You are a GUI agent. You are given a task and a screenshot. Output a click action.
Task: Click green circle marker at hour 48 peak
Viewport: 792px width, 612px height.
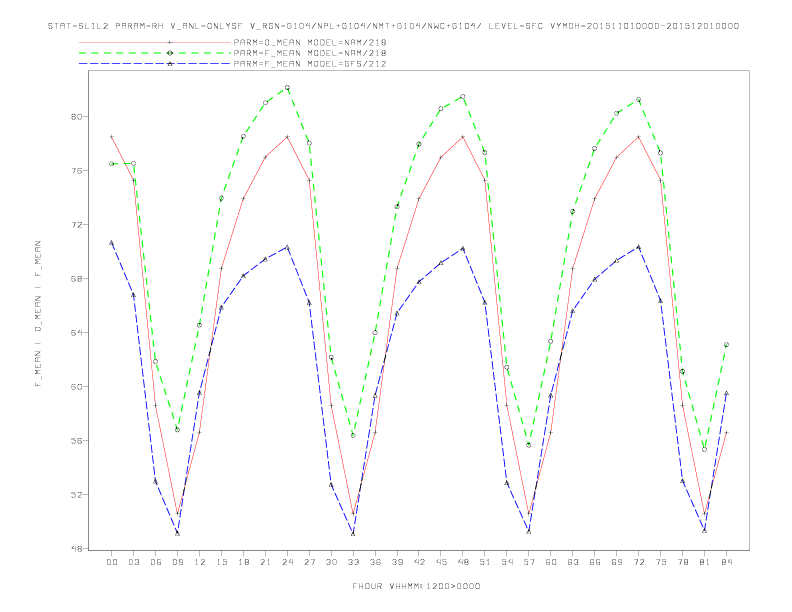[x=463, y=96]
